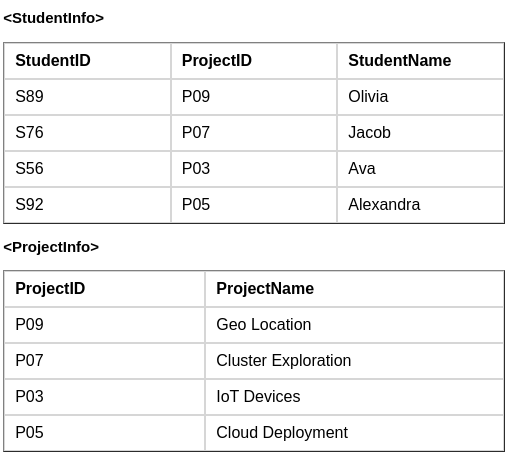Select the S92 cell
The width and height of the screenshot is (509, 459).
click(x=88, y=205)
